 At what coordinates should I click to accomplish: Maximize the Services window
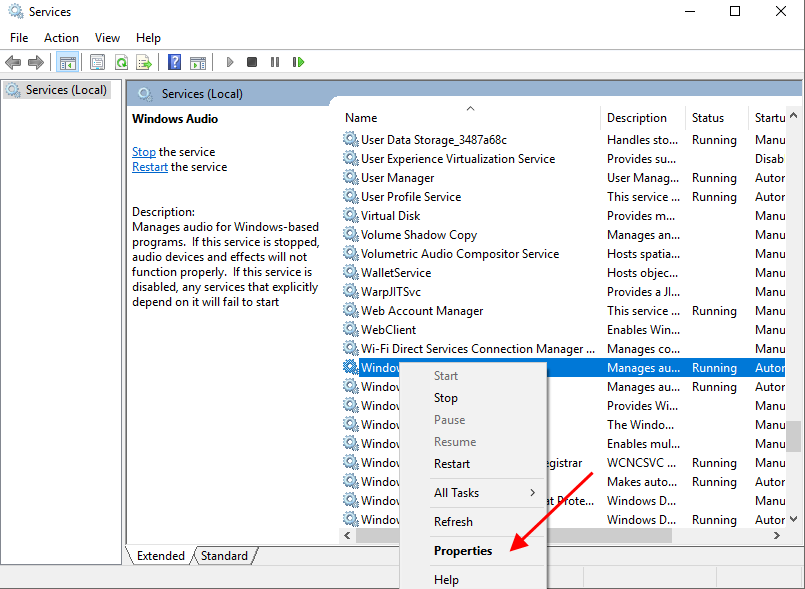point(735,11)
